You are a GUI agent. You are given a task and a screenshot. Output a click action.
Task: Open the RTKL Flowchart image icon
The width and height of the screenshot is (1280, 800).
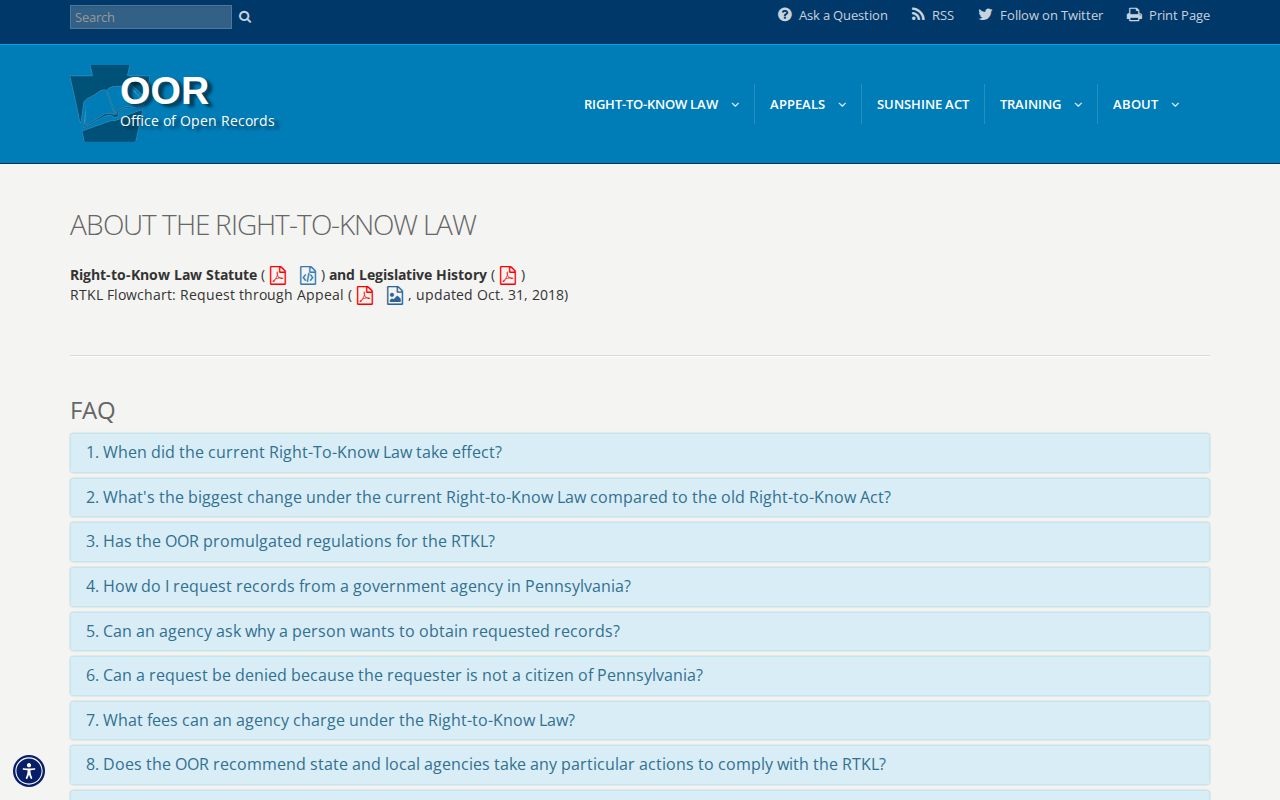pos(395,295)
